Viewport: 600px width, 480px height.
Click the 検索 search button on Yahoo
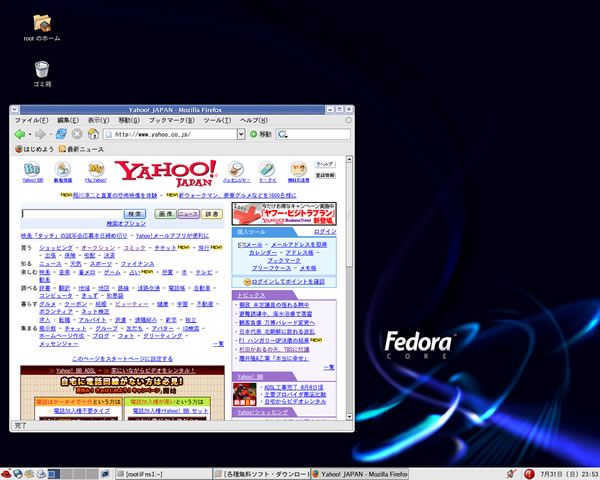[x=134, y=213]
